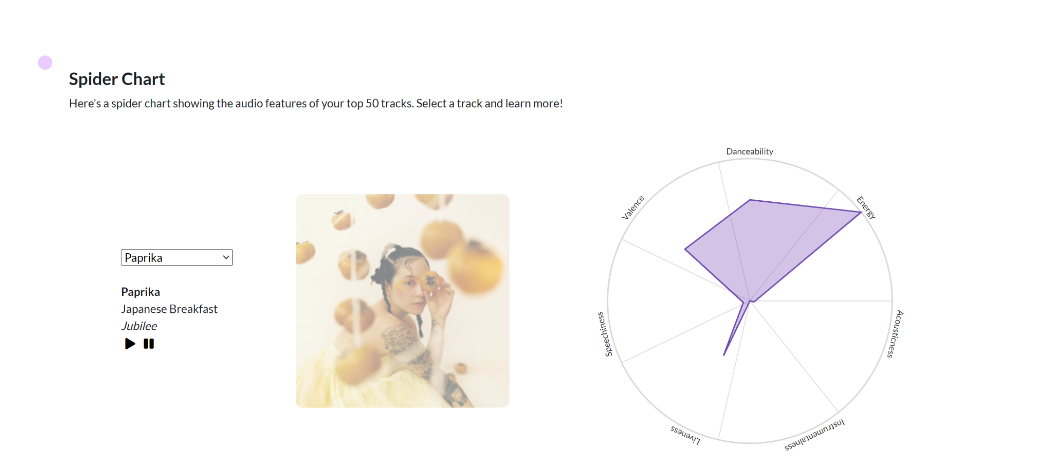Click the Danceability vertex of the purple shape

coord(749,200)
